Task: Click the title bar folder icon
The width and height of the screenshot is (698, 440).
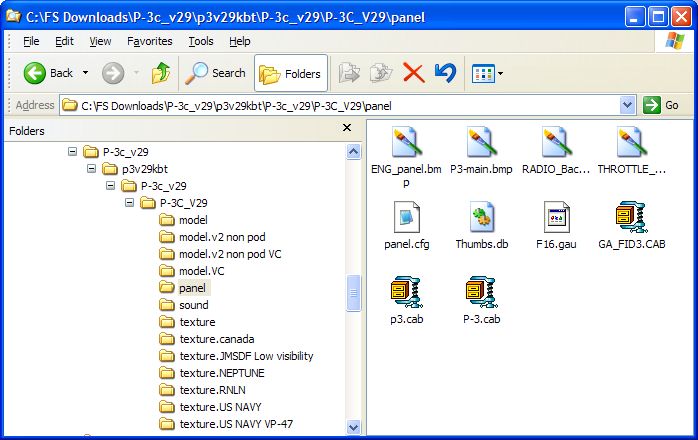Action: point(13,16)
